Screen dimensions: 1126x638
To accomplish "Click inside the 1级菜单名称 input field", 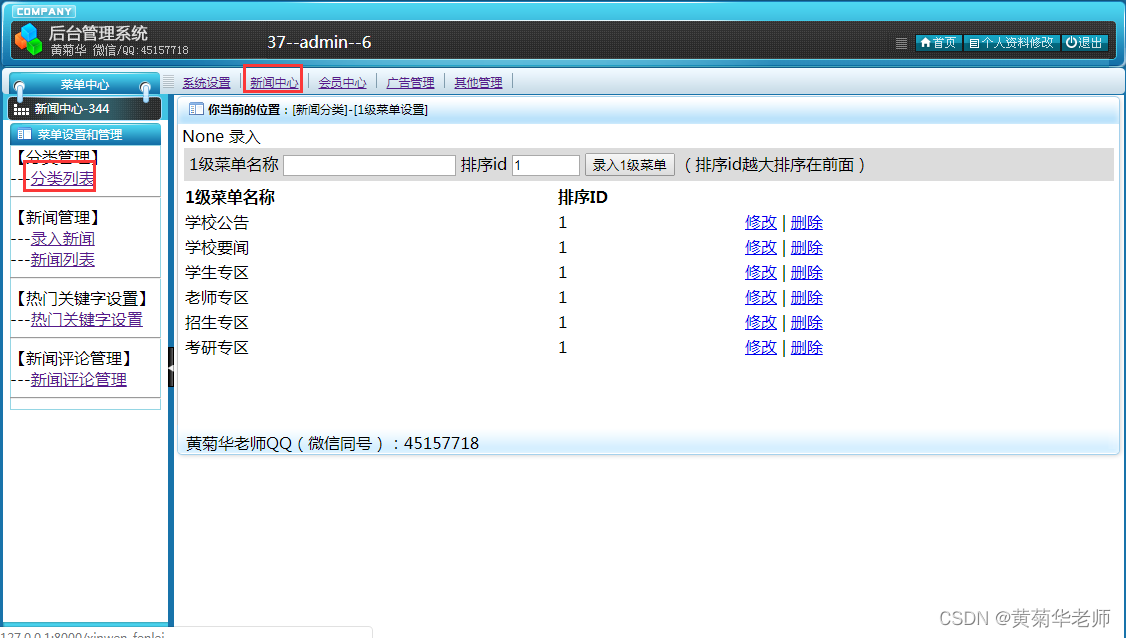I will point(368,164).
